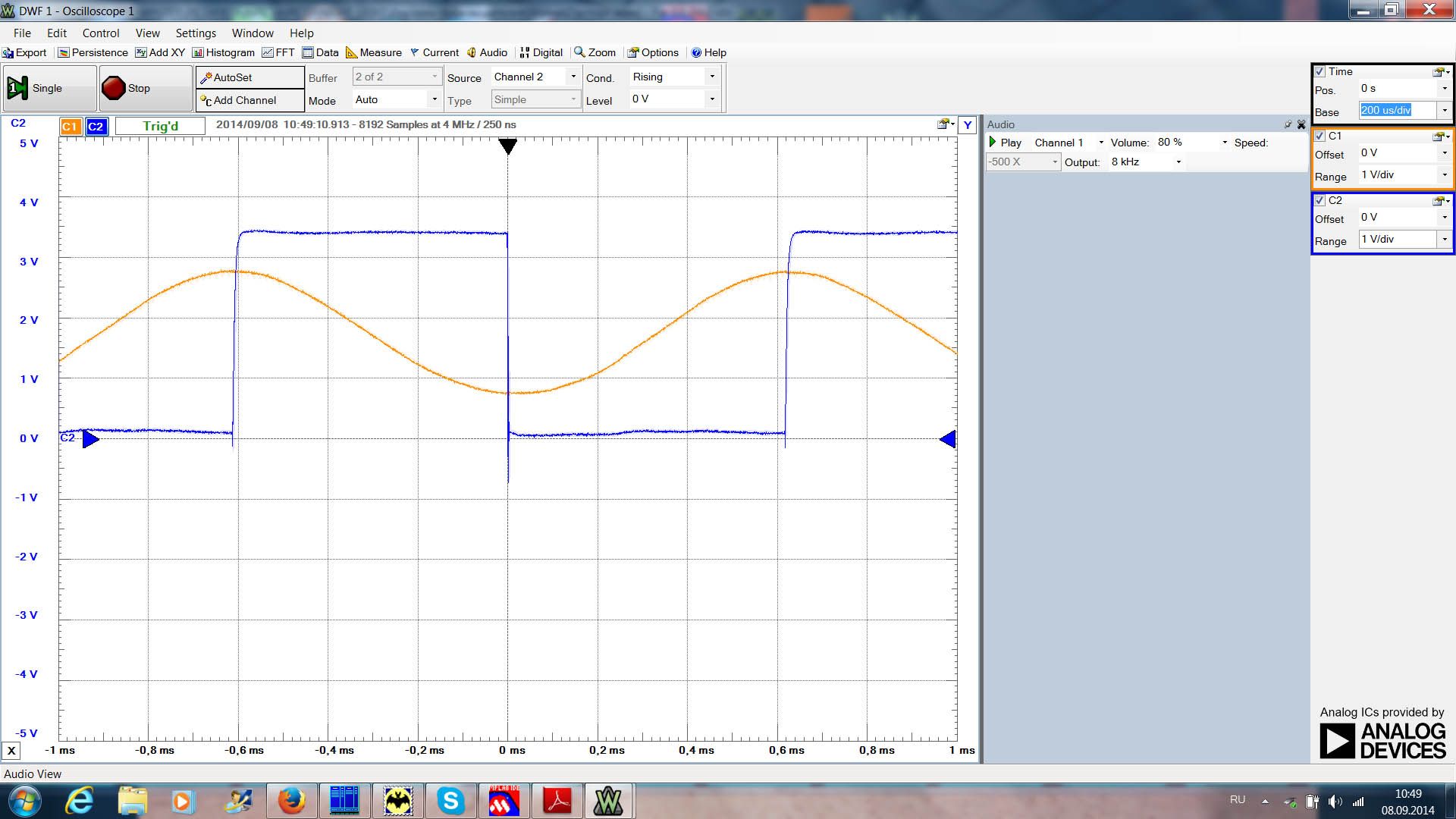This screenshot has height=819, width=1456.
Task: Click the Single acquisition button
Action: click(x=49, y=88)
